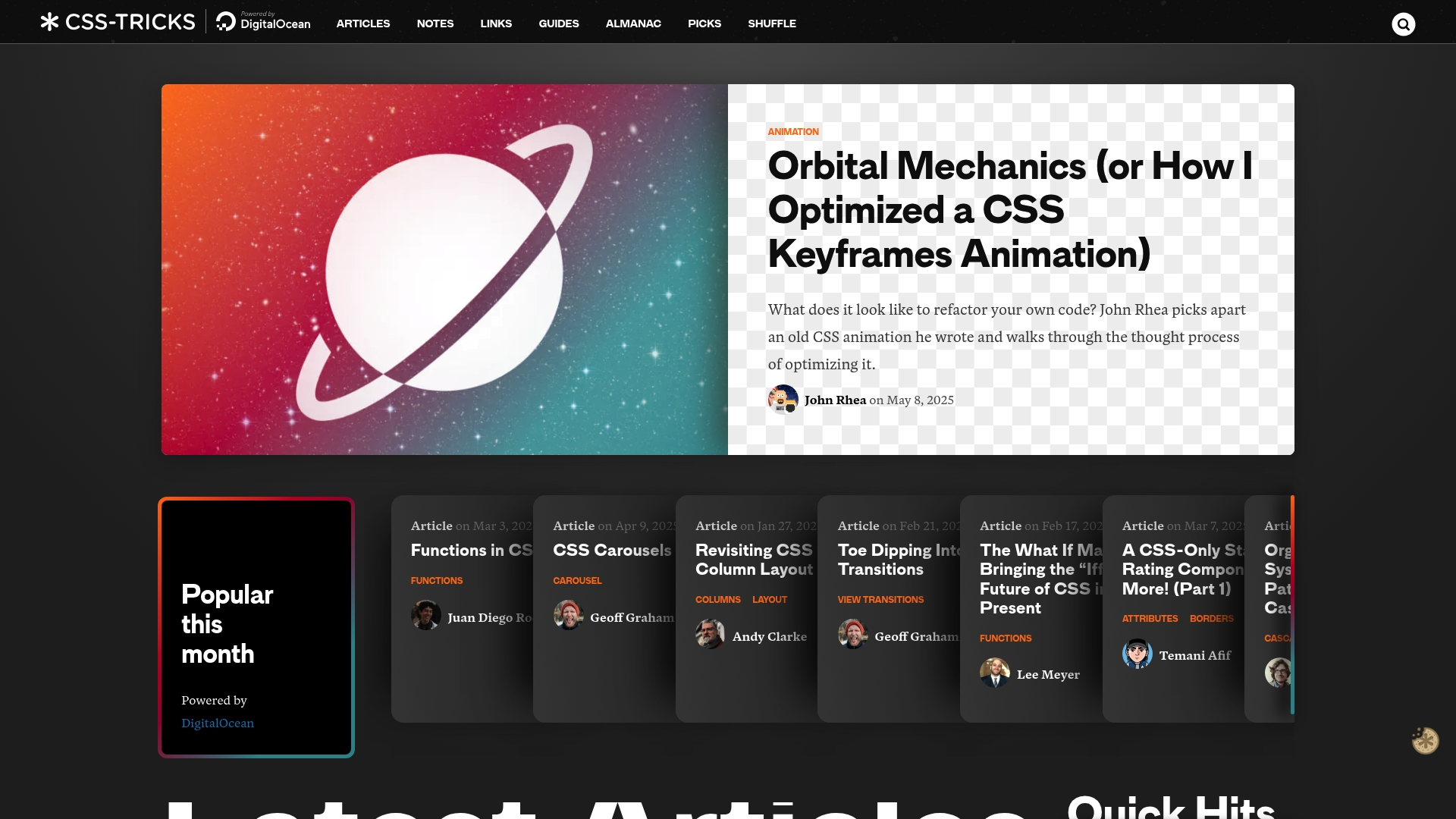The height and width of the screenshot is (819, 1456).
Task: Click the VIEW TRANSITIONS tag
Action: pyautogui.click(x=880, y=600)
